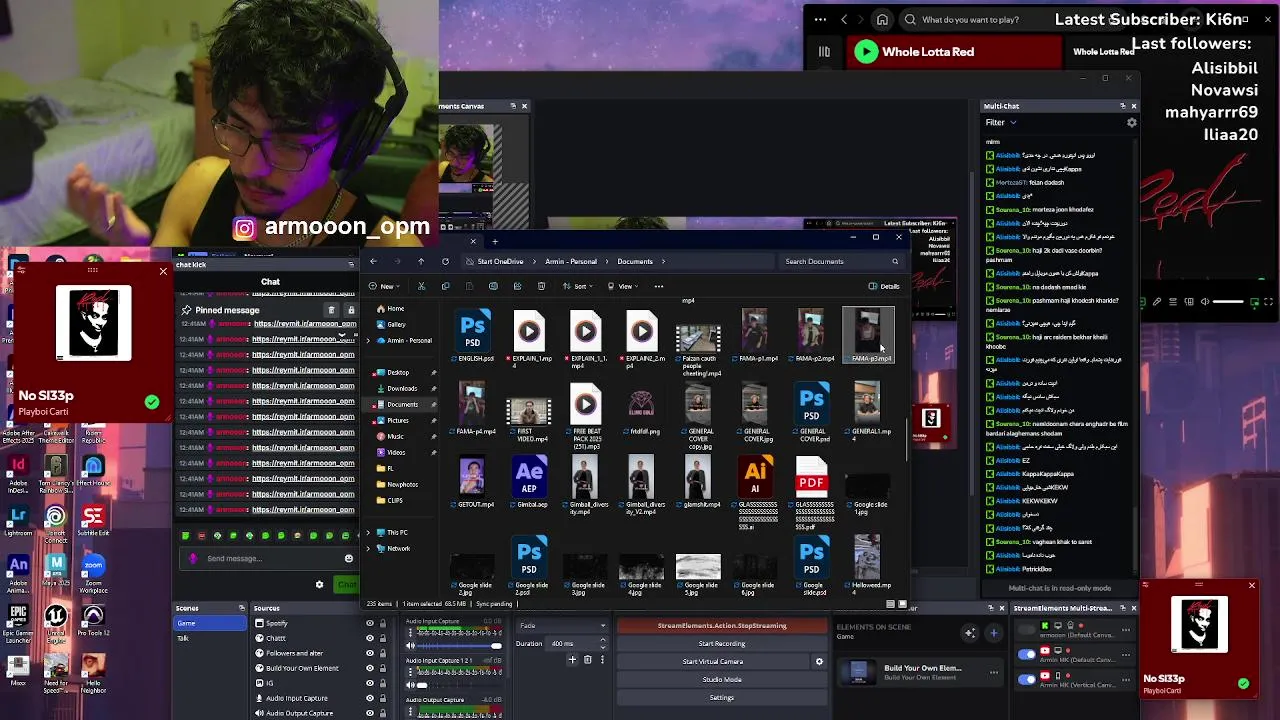
Task: Open the Sort dropdown in Explorer
Action: (x=580, y=286)
